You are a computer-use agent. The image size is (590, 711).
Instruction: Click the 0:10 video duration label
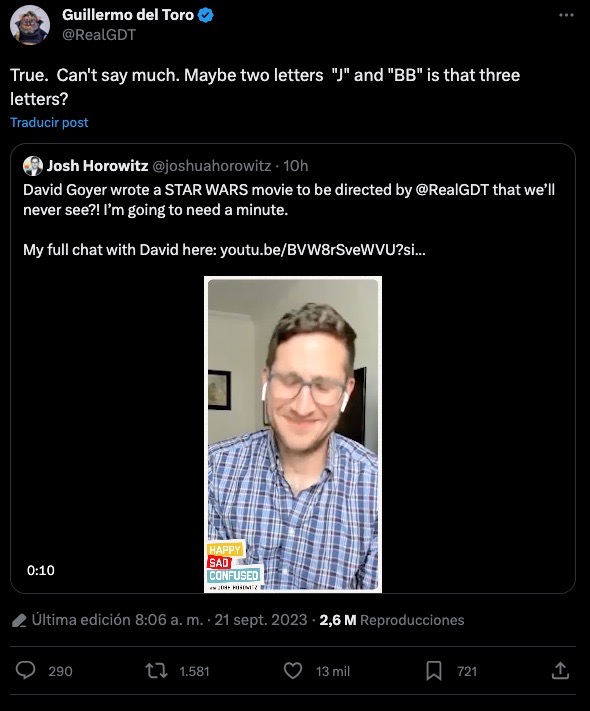(41, 570)
